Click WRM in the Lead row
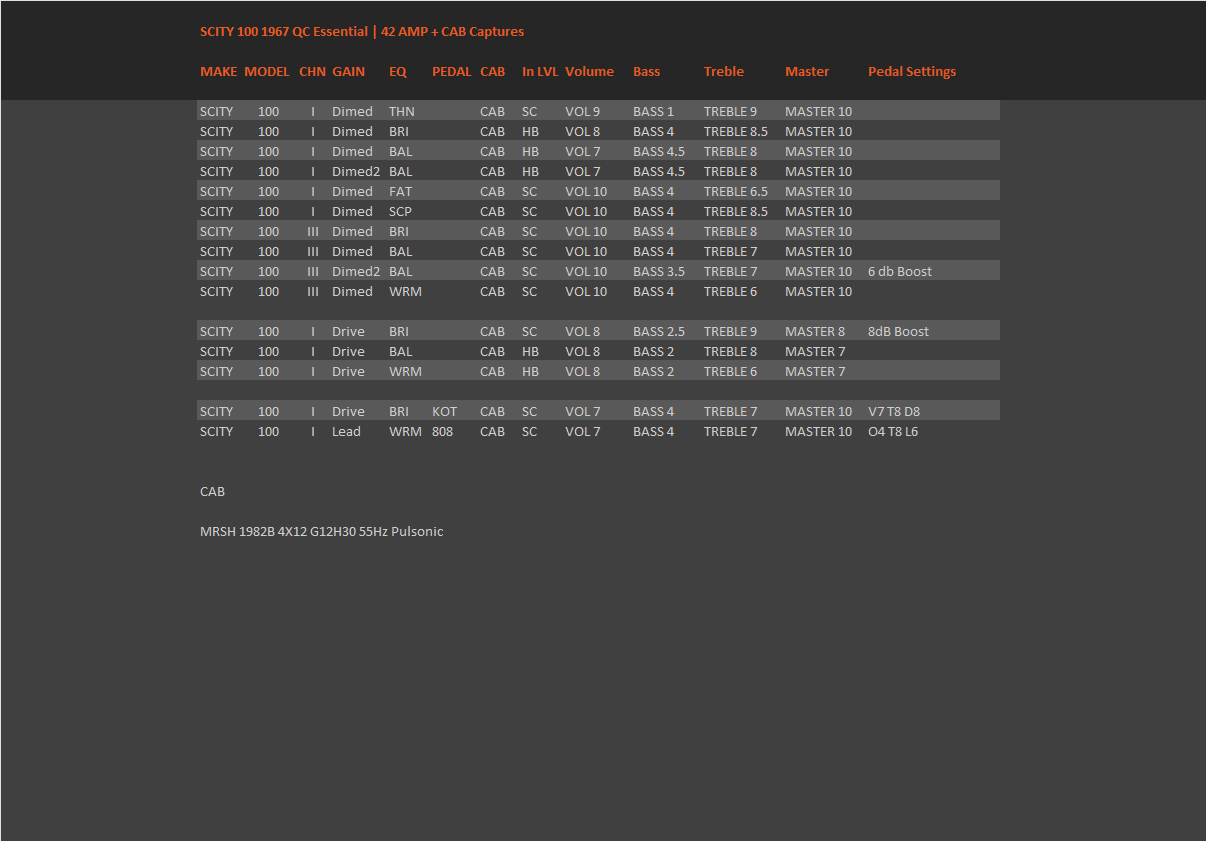This screenshot has width=1206, height=841. tap(405, 431)
